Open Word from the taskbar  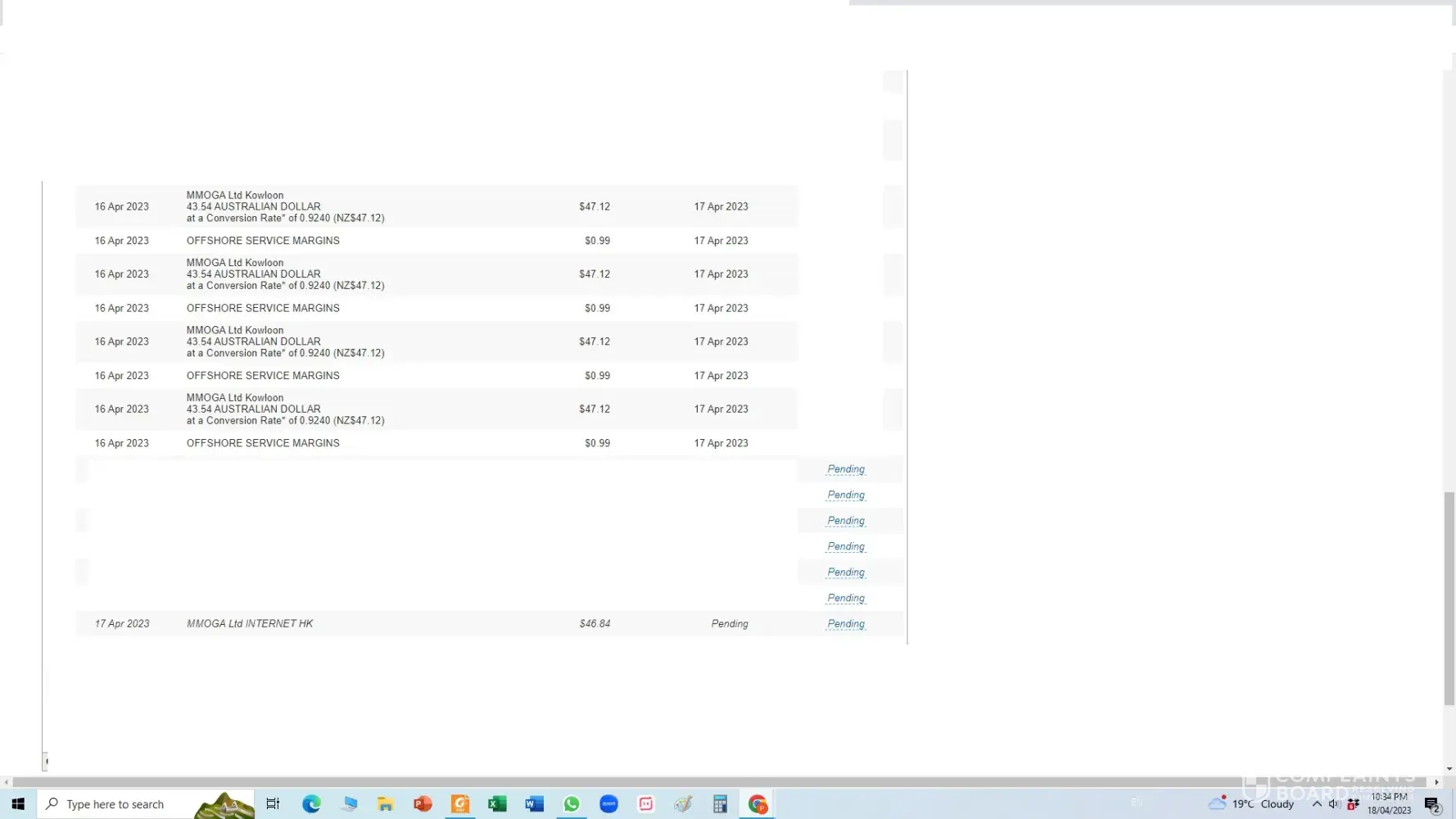534,804
